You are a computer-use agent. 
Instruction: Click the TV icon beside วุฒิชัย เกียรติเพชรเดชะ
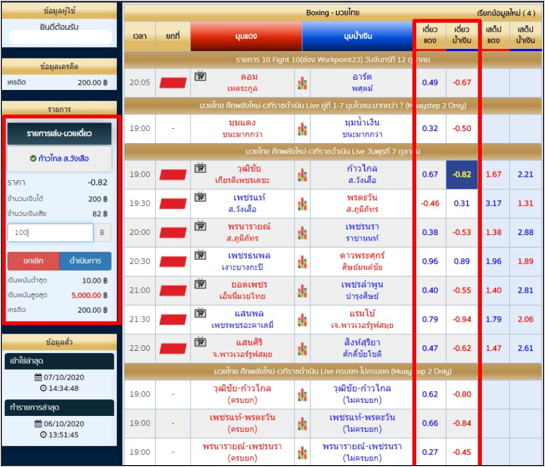200,169
